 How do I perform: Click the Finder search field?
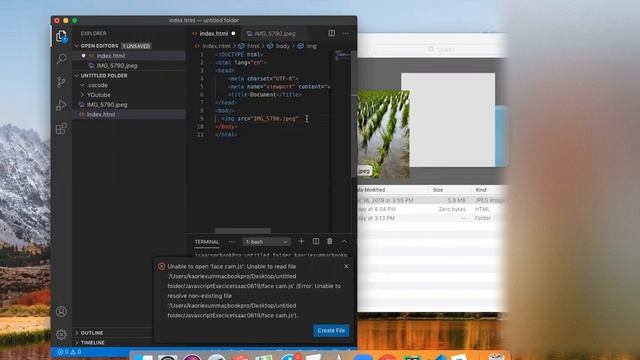coord(441,49)
